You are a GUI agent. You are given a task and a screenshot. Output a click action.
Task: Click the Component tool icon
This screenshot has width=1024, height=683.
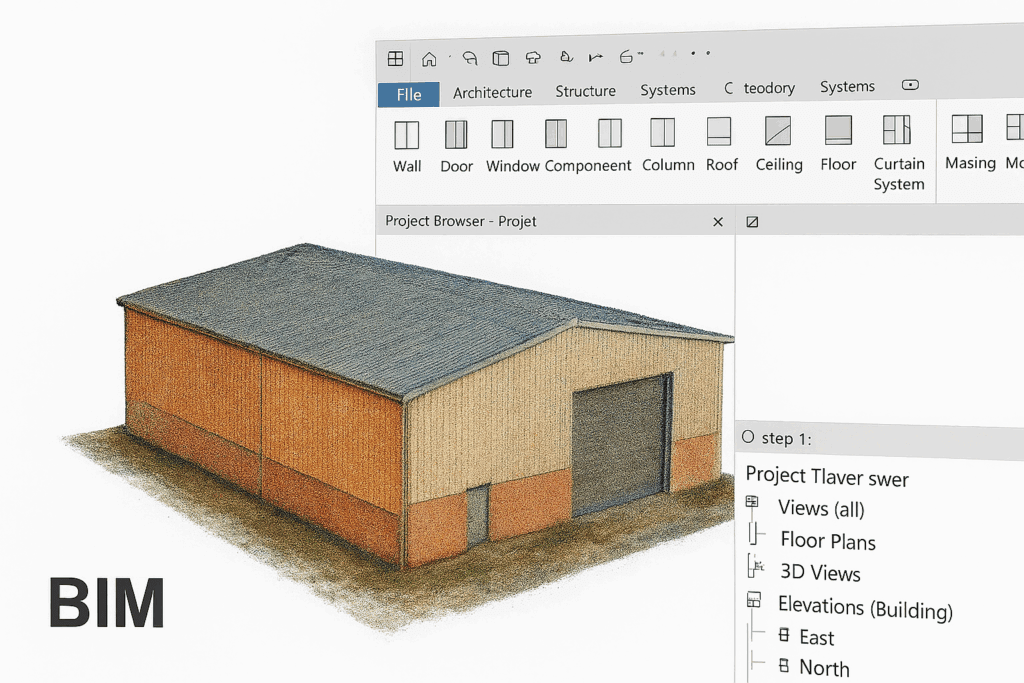(x=556, y=134)
